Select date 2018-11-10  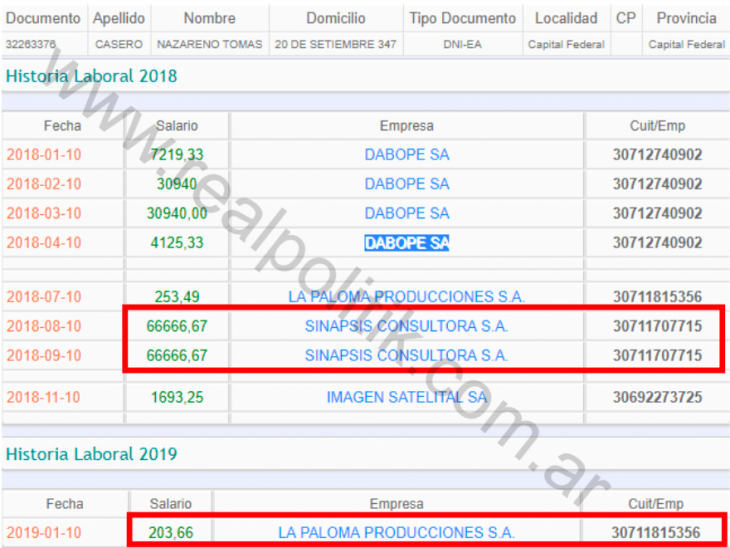[x=44, y=397]
